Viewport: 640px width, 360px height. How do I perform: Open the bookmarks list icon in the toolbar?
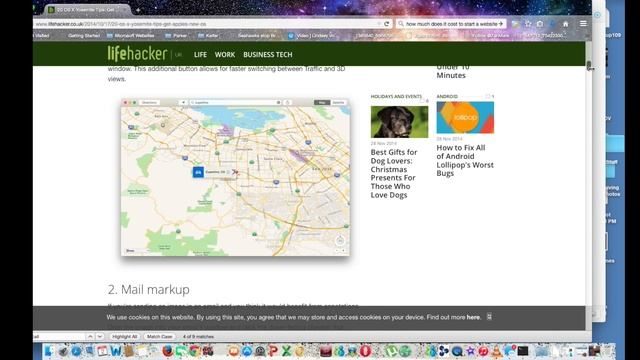coord(540,24)
